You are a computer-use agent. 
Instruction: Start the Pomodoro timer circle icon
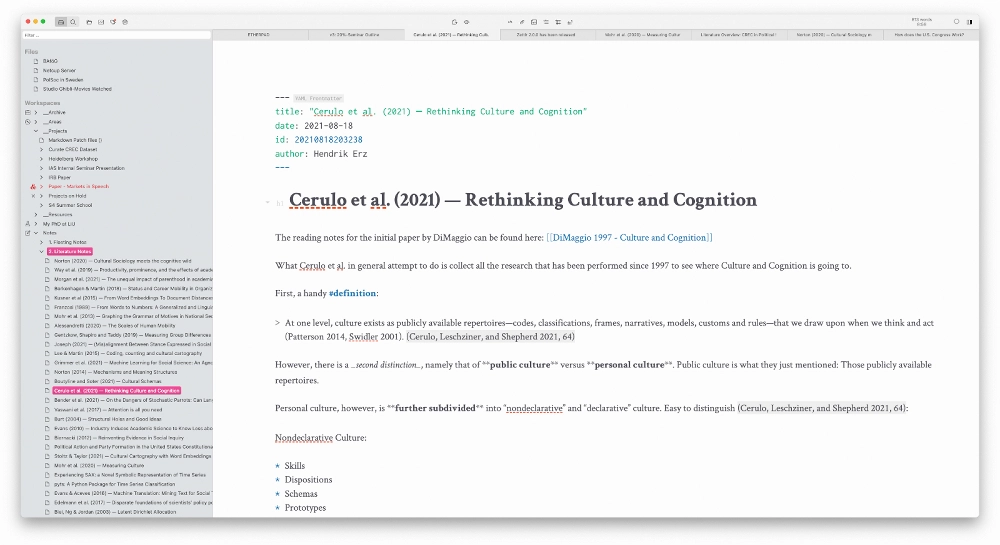(956, 22)
